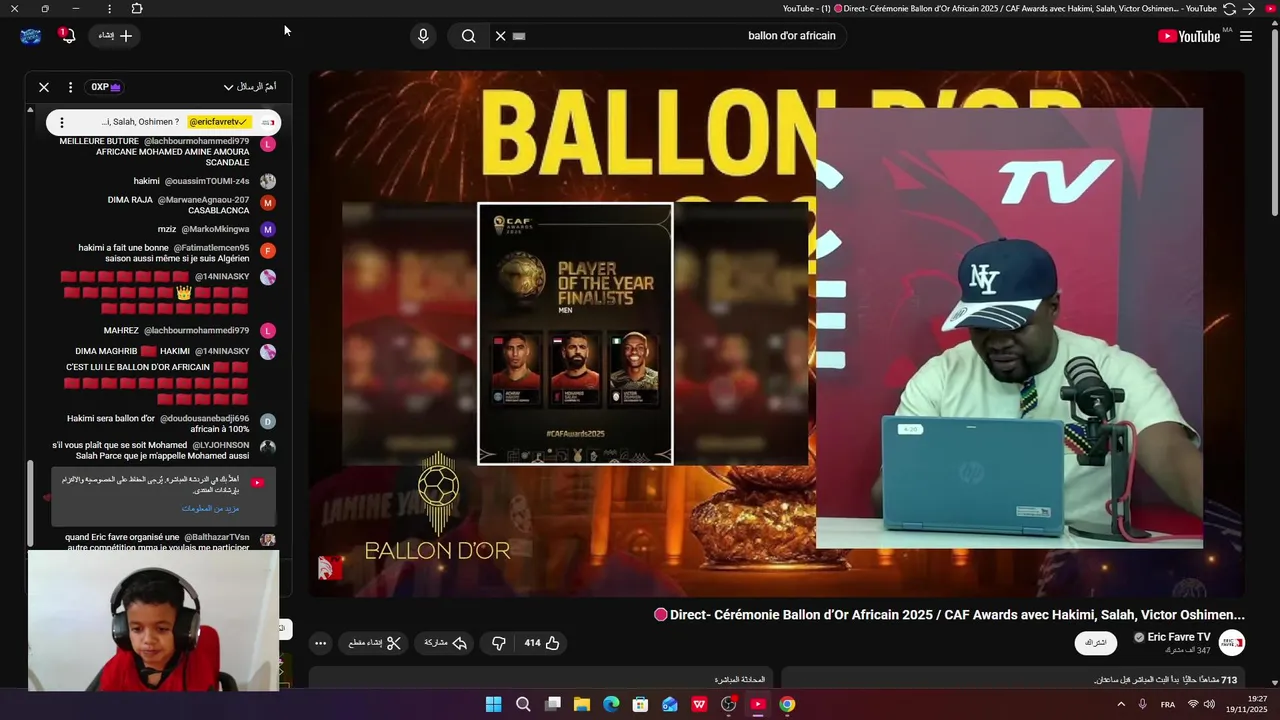Go to the YouTube home logo
The image size is (1280, 720).
[1189, 36]
